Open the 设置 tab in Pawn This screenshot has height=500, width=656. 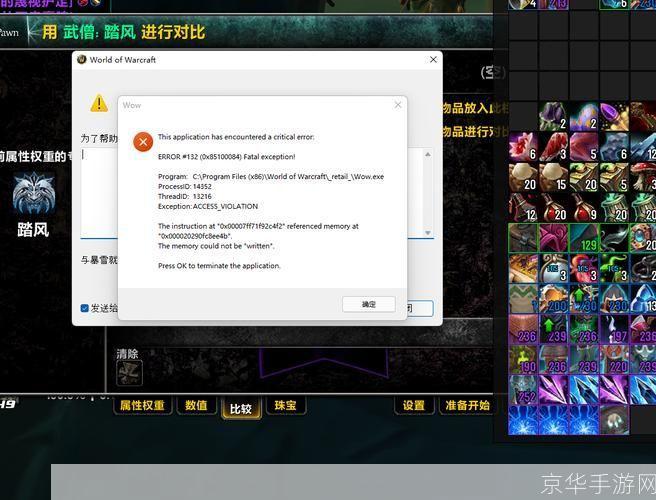tap(414, 405)
